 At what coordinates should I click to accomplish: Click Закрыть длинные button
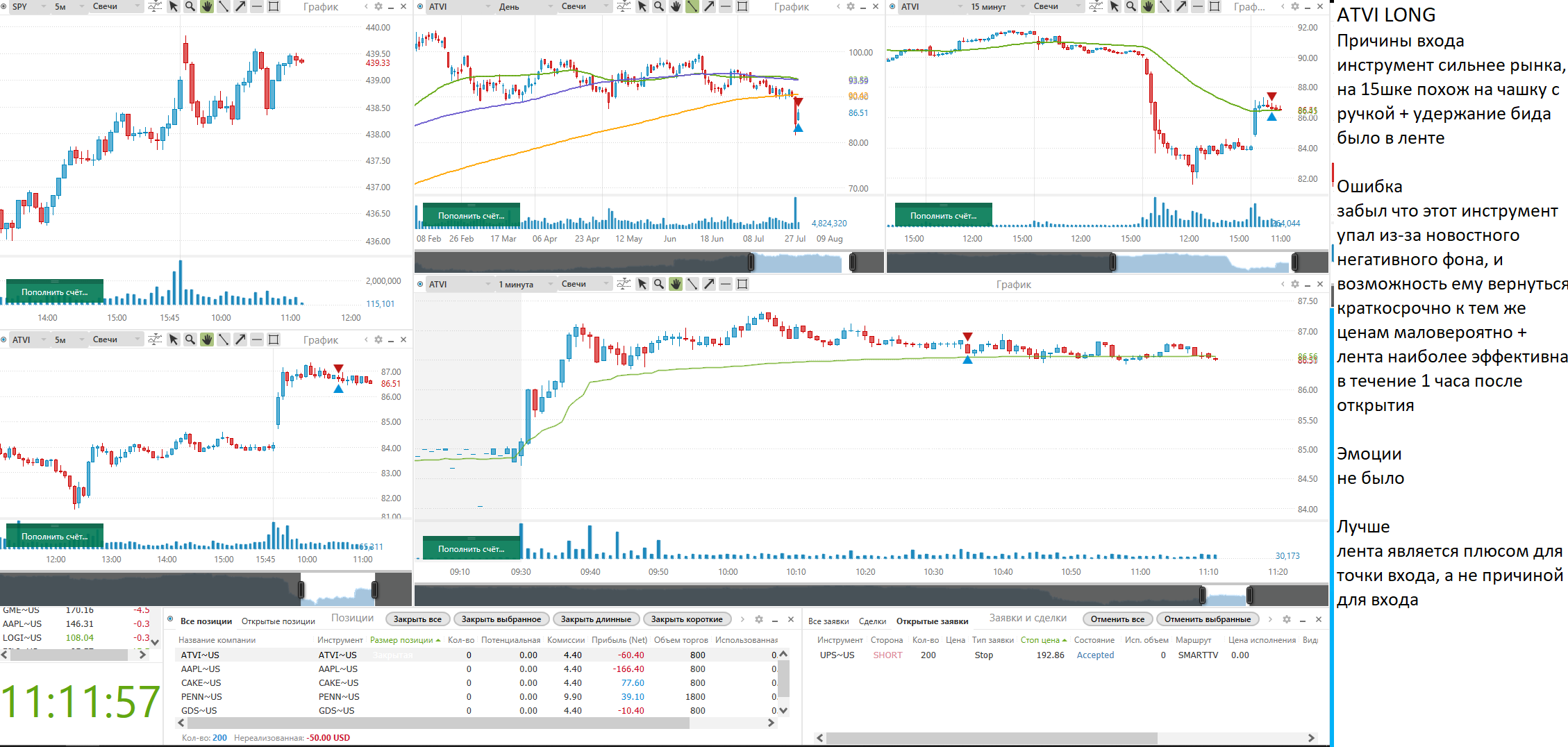[596, 619]
